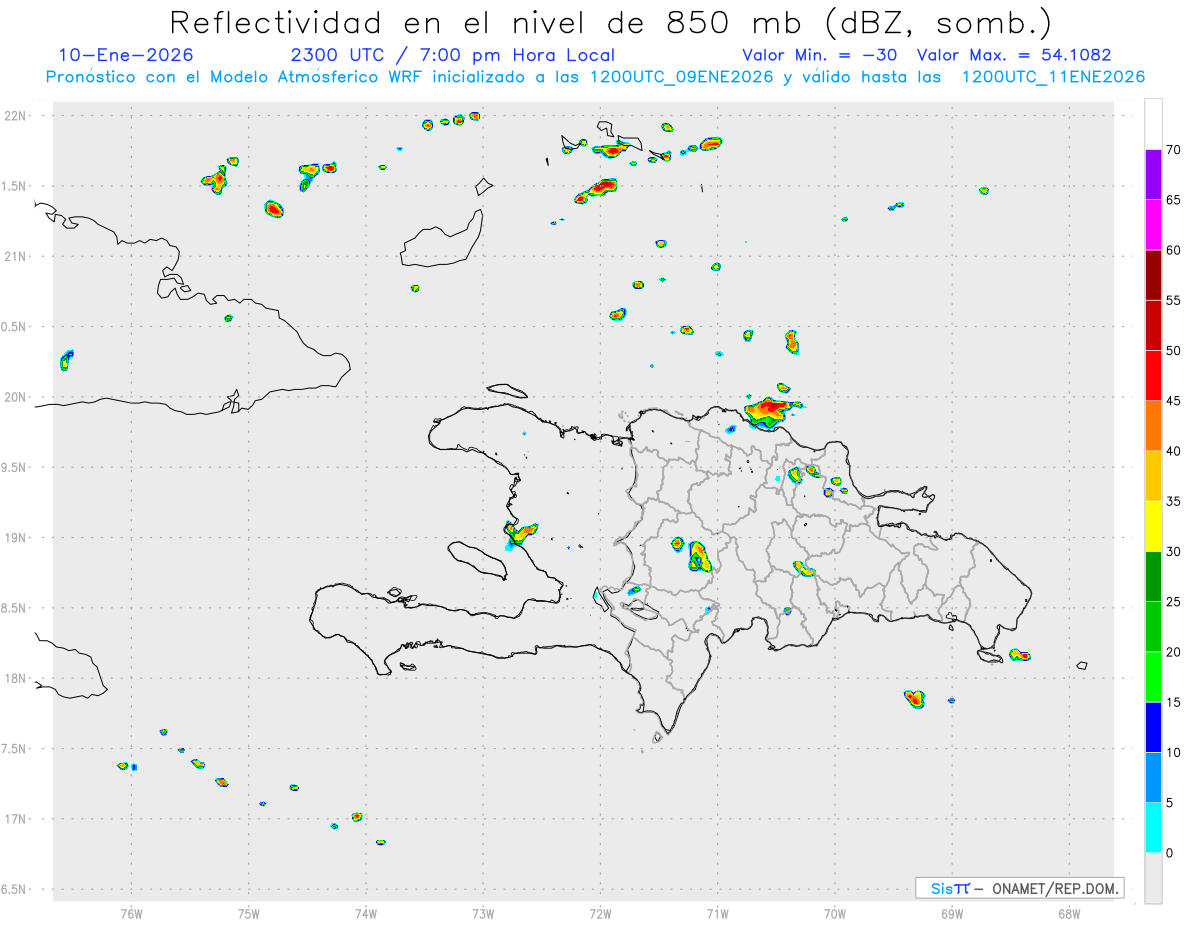Select the dark maroon 55–60 dBZ band
This screenshot has width=1200, height=927.
[1153, 275]
